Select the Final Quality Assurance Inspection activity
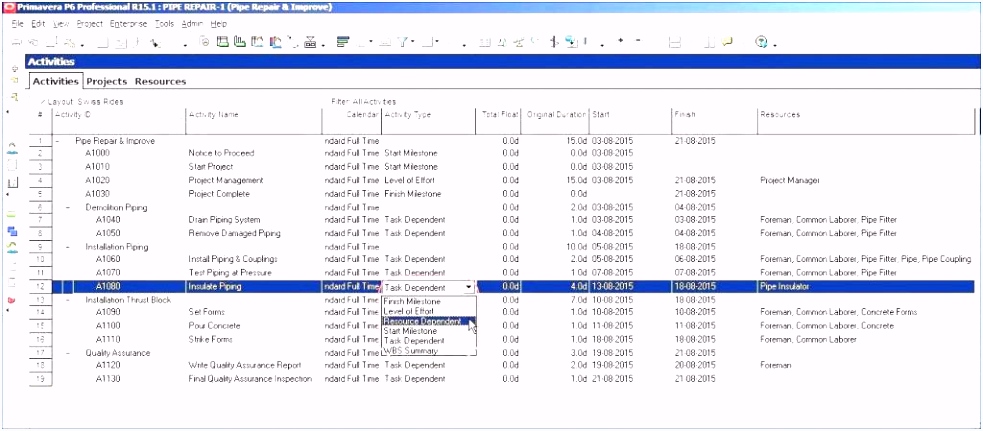The width and height of the screenshot is (983, 431). pyautogui.click(x=250, y=379)
